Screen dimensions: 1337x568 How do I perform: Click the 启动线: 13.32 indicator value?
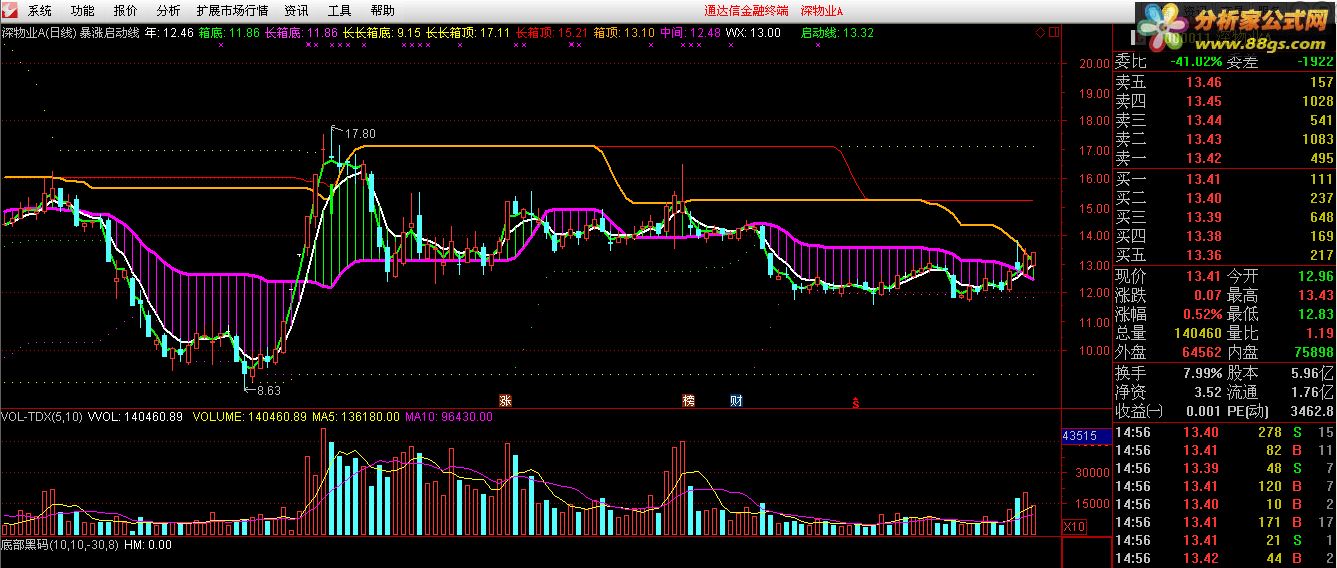click(838, 33)
